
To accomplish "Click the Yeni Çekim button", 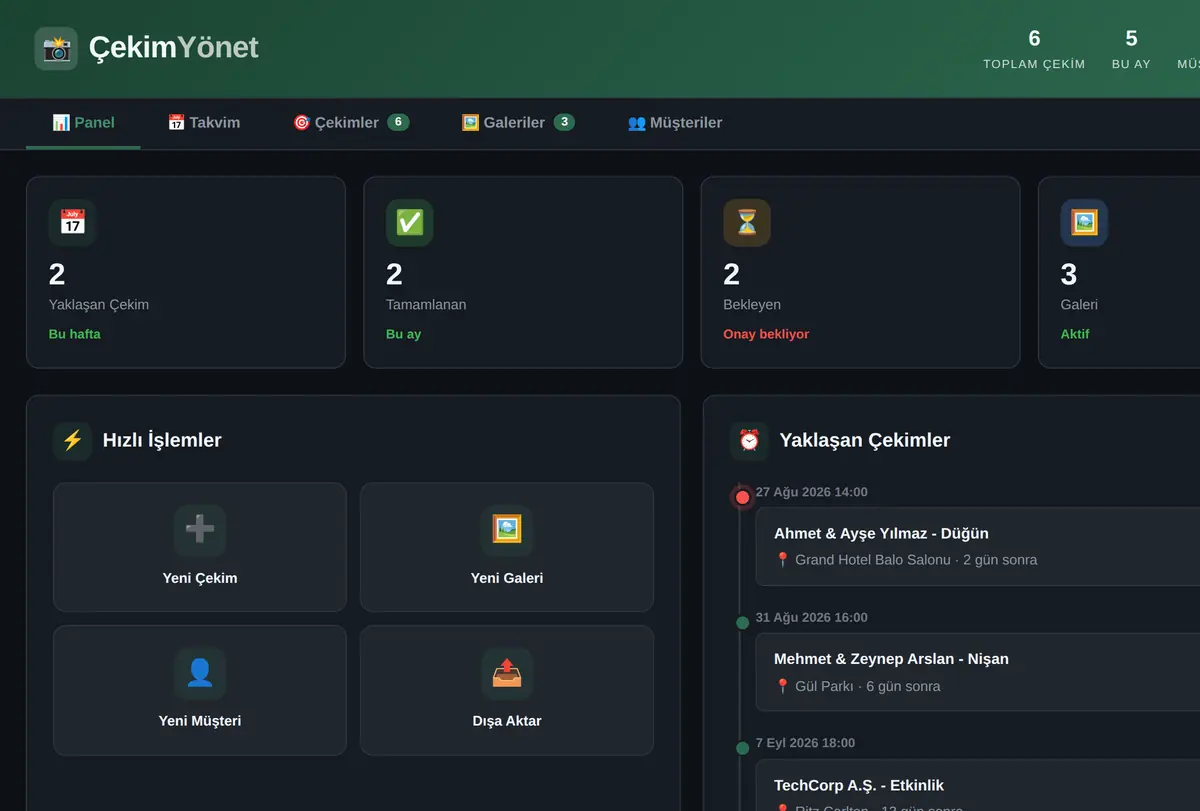I will click(x=200, y=547).
